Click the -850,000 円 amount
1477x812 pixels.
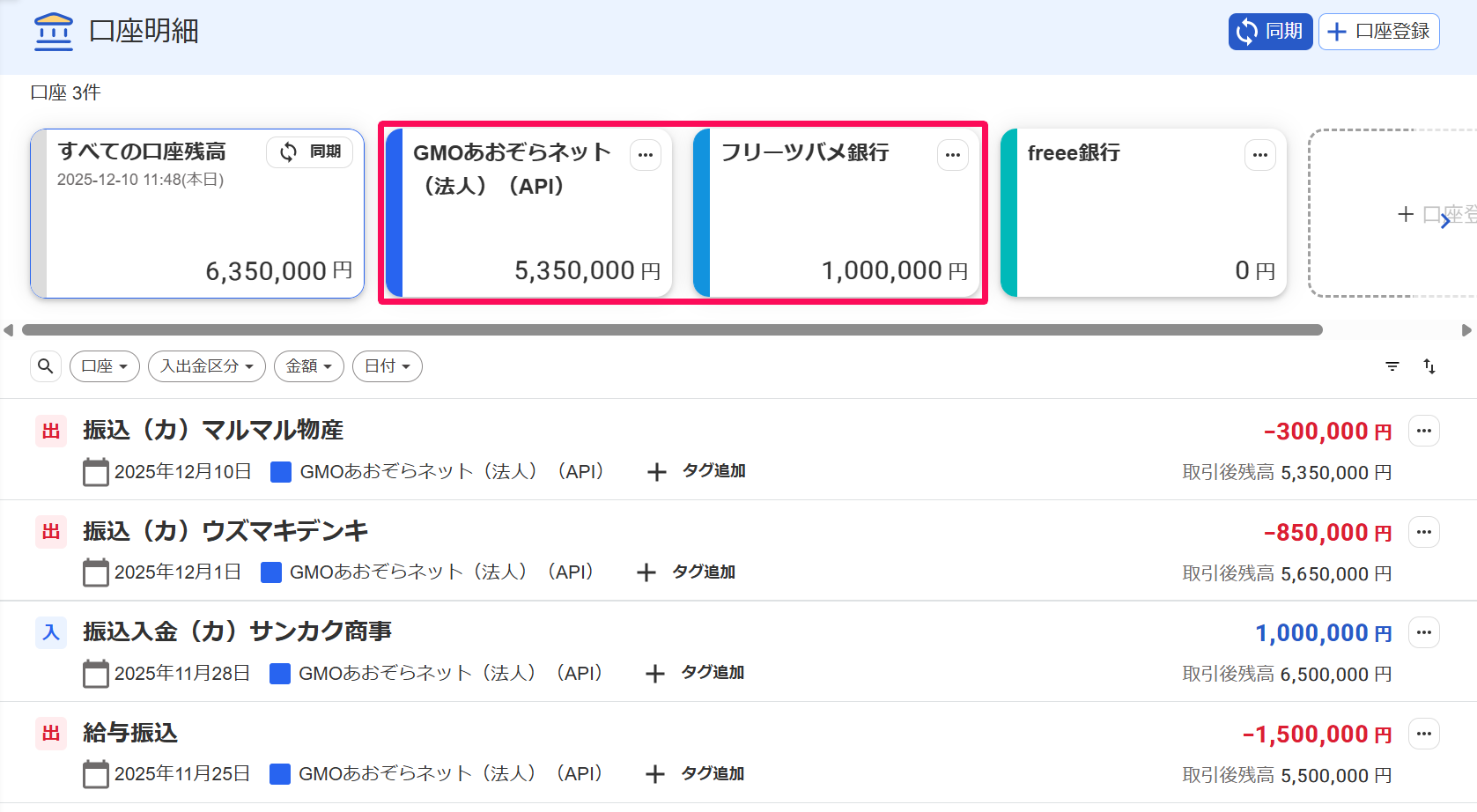click(x=1328, y=533)
